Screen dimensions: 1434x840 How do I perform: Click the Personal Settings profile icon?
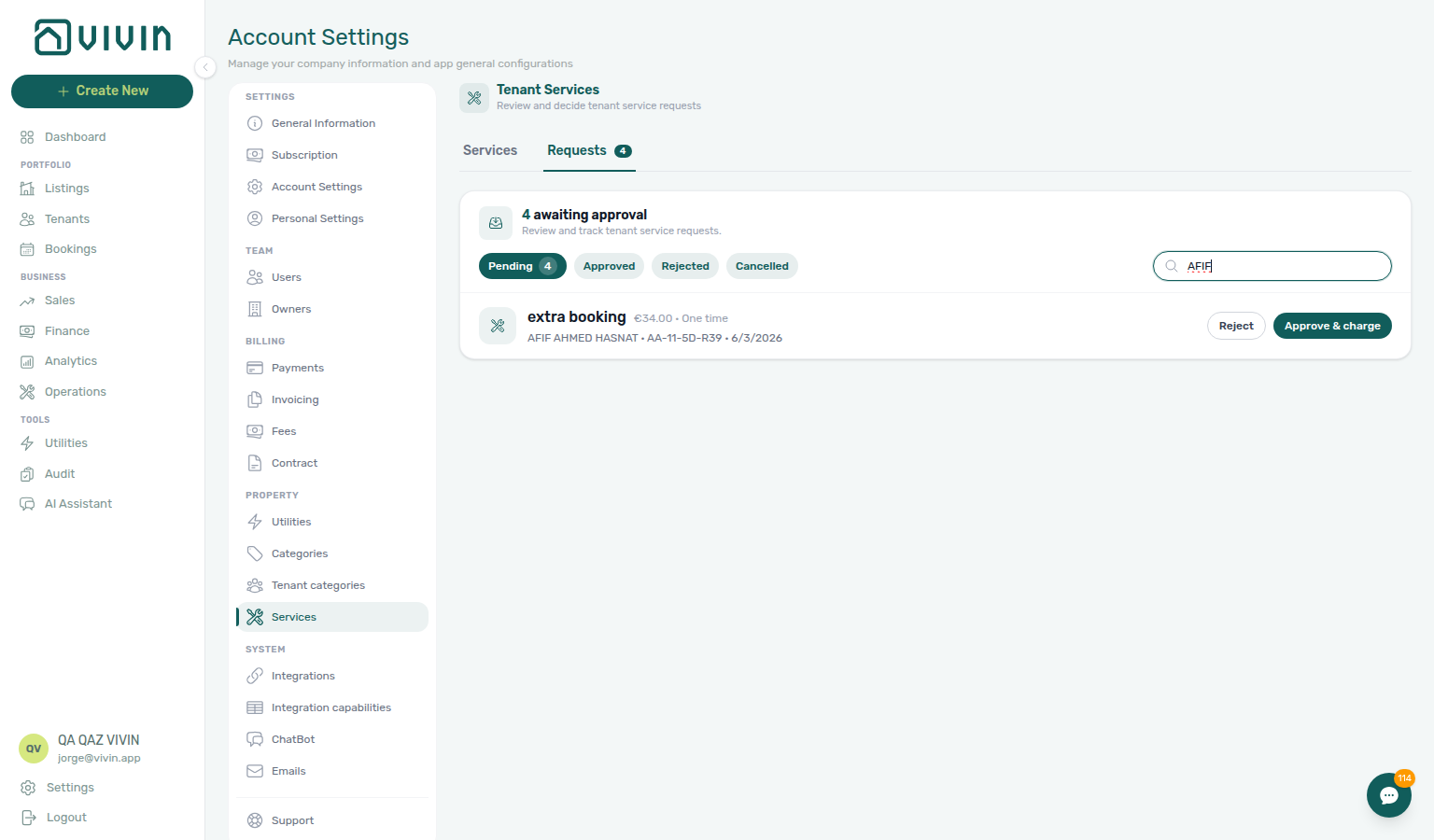tap(255, 218)
